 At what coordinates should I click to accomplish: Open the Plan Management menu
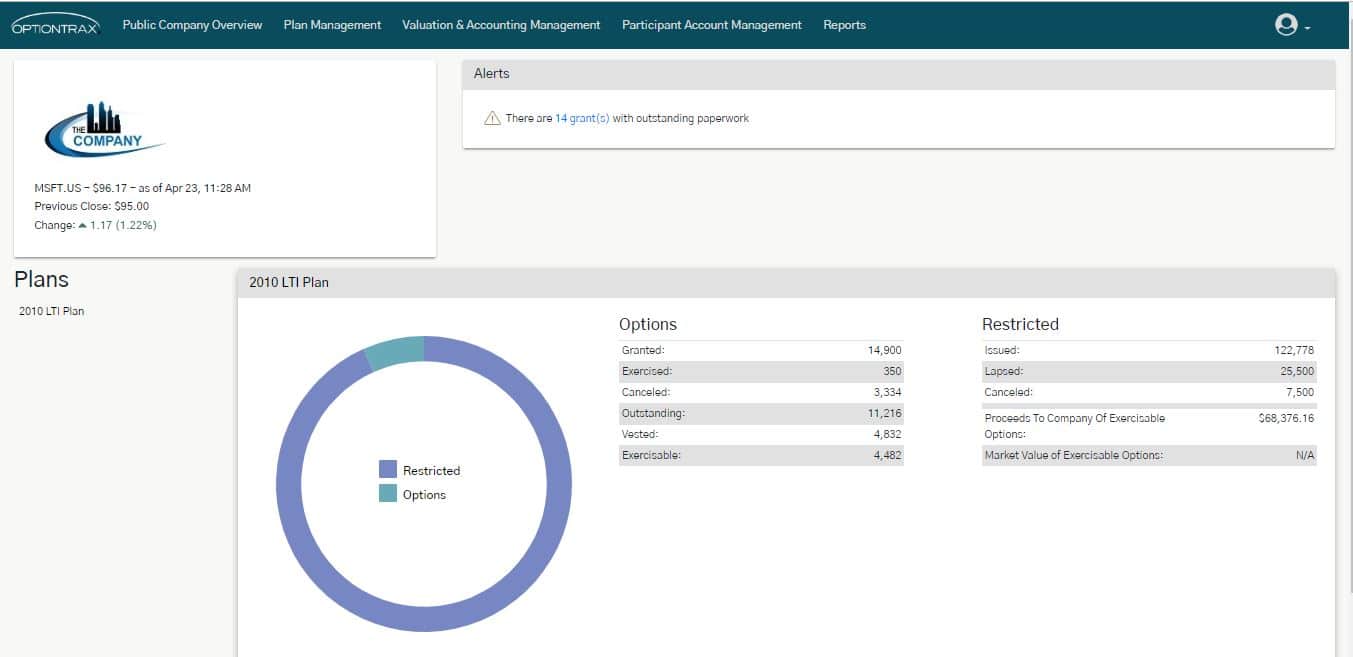[x=332, y=25]
